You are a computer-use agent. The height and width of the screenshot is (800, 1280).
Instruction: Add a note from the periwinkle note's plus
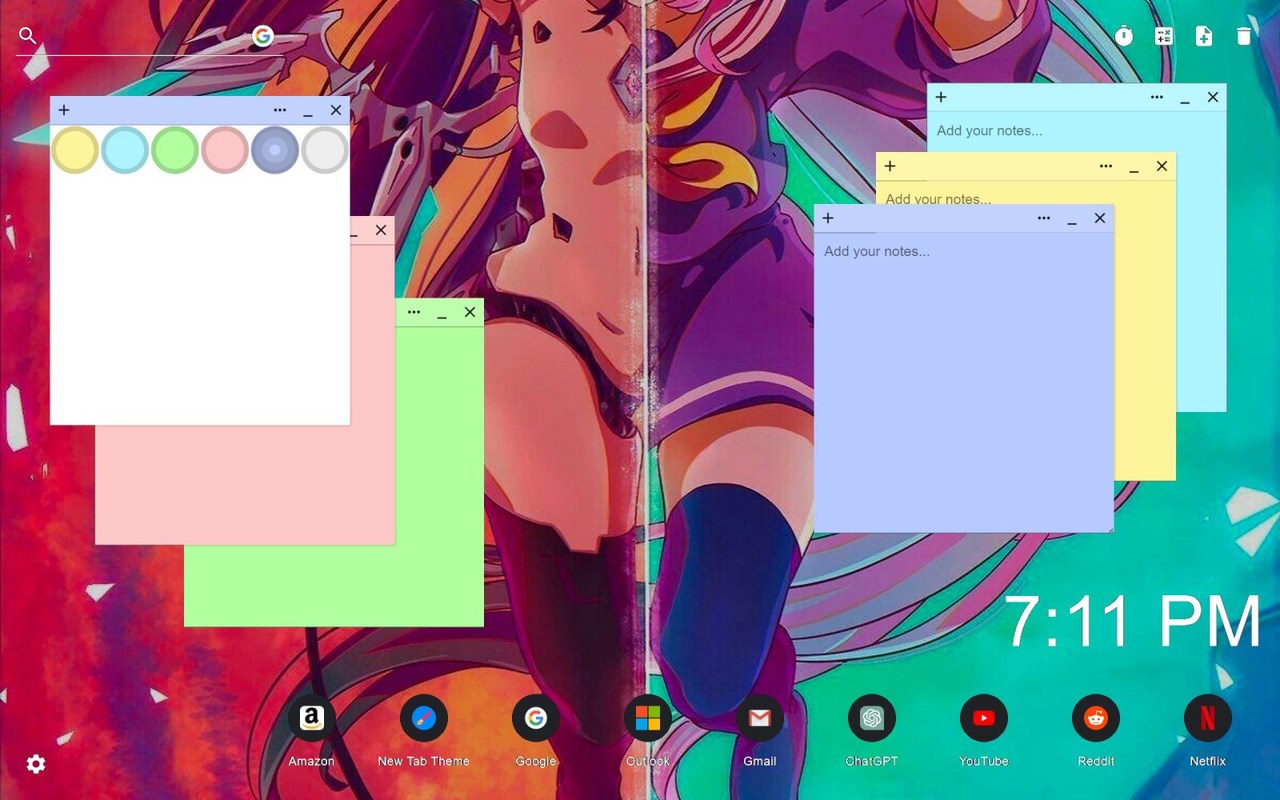point(828,218)
